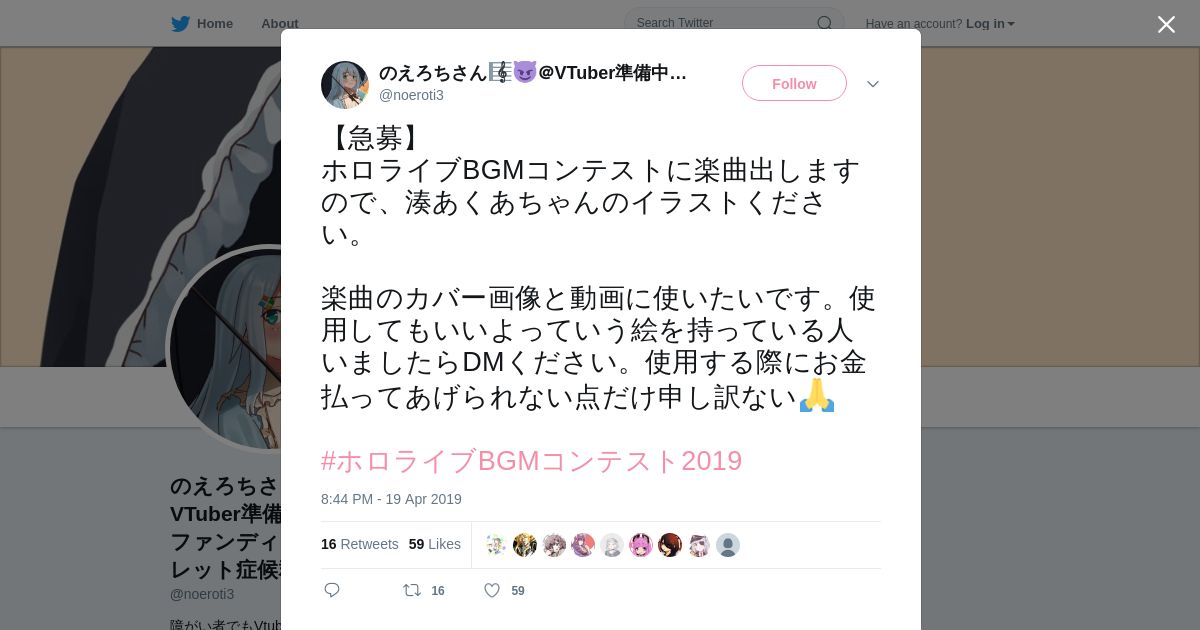
Task: Click the search magnifier icon
Action: pos(824,23)
